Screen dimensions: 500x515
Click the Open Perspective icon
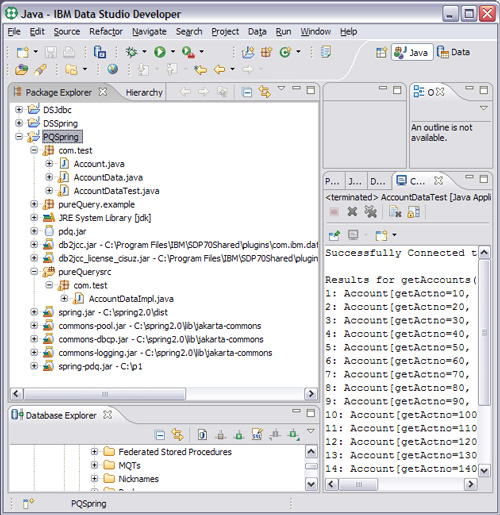tap(381, 52)
